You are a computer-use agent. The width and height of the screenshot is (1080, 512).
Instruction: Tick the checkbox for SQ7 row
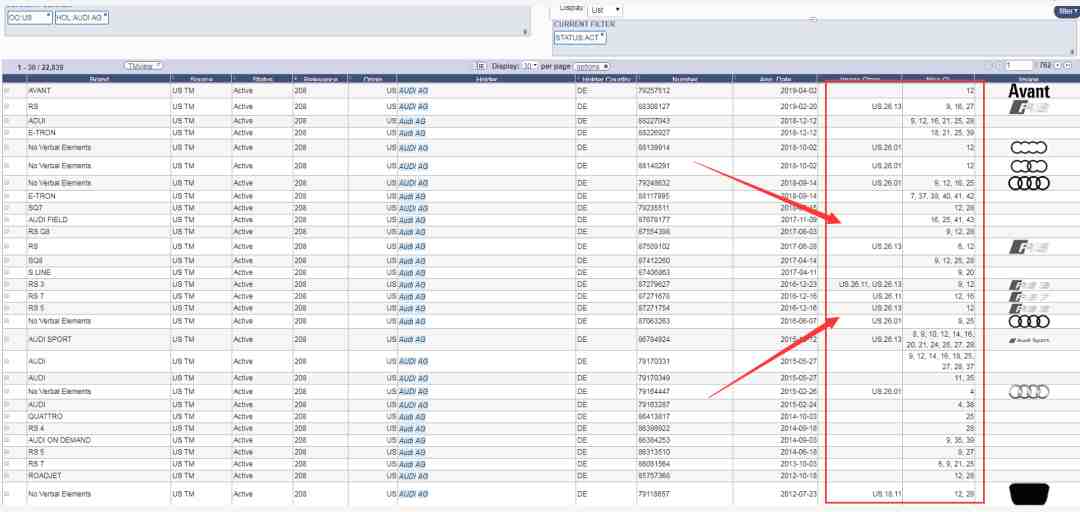[x=8, y=207]
